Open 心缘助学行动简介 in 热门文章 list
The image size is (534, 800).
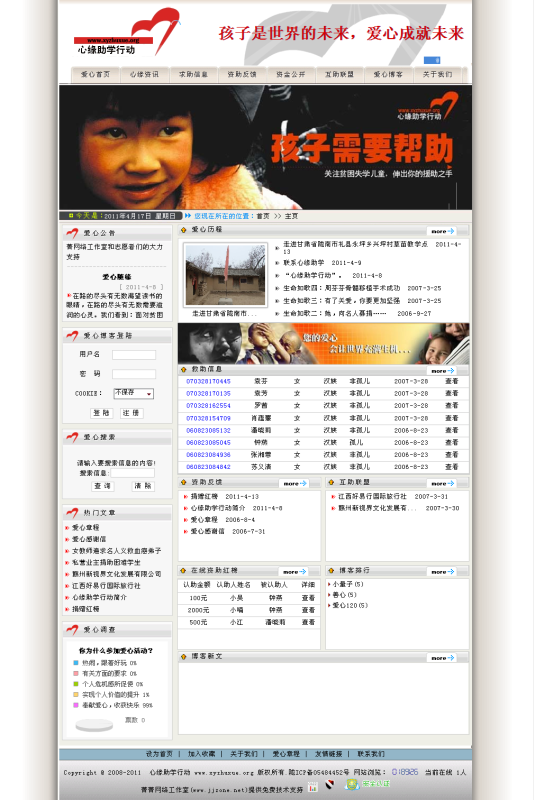tap(99, 597)
